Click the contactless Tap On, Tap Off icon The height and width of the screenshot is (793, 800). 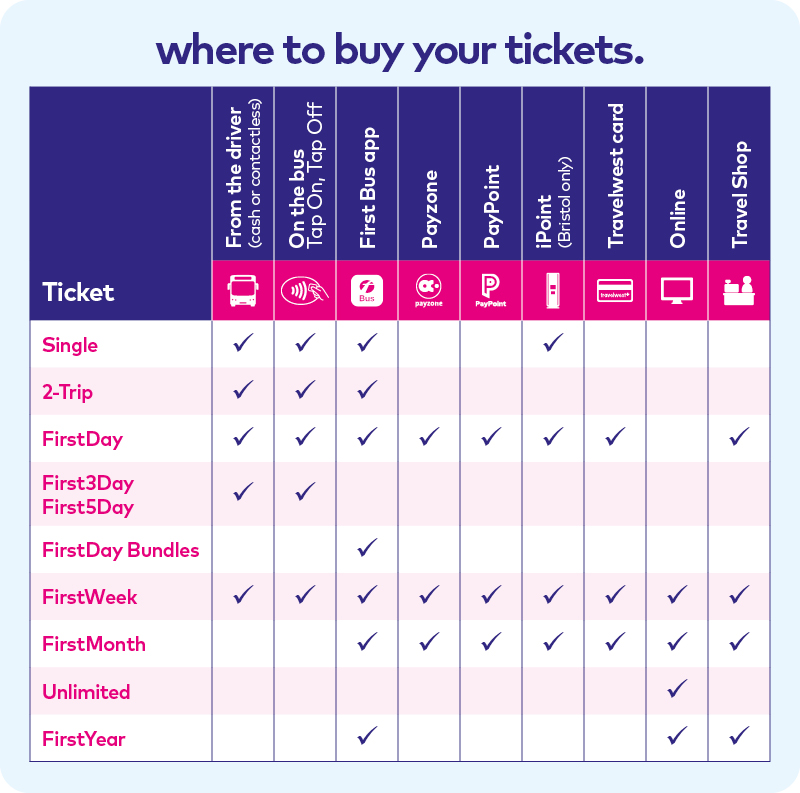[305, 291]
